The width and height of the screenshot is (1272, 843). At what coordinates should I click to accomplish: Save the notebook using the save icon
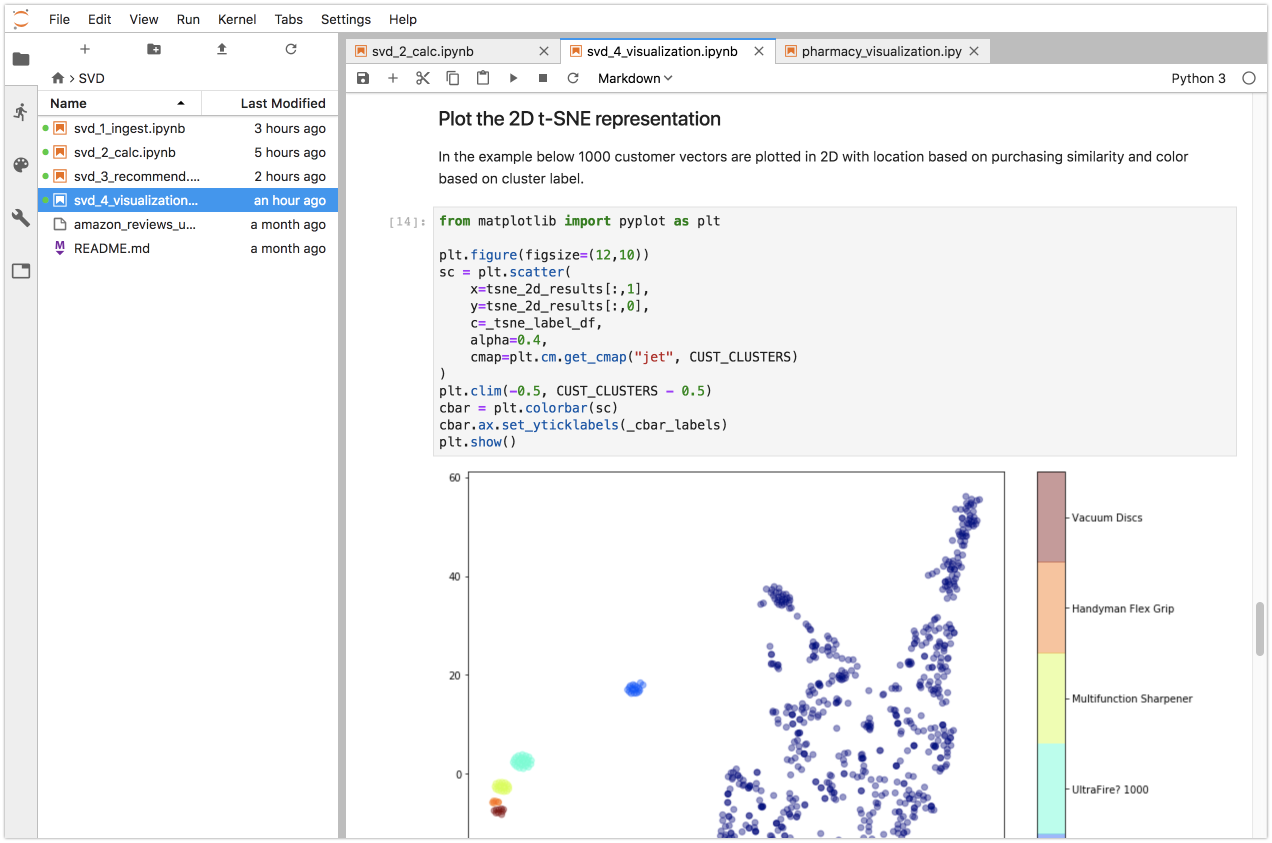362,78
